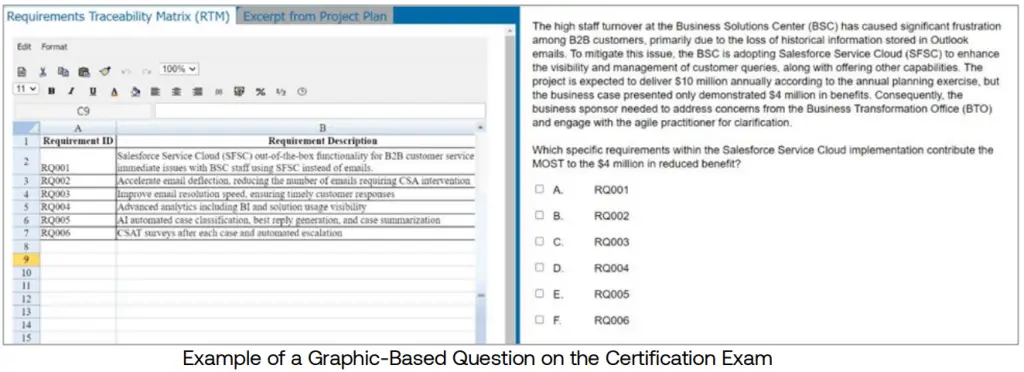Check answer option C RQ003
This screenshot has height=372, width=1024.
pos(539,241)
